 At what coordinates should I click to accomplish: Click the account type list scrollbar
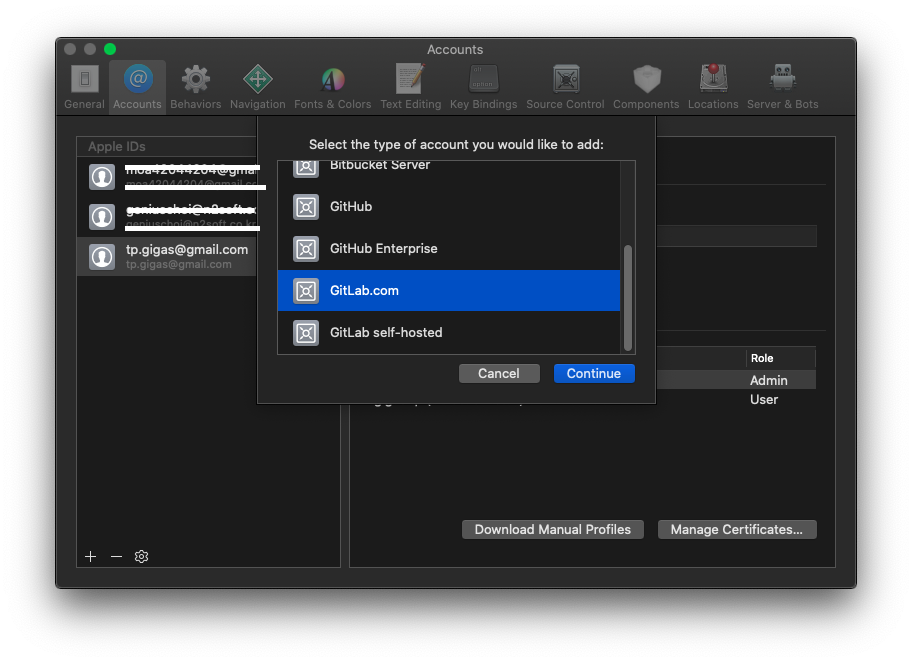[x=628, y=298]
